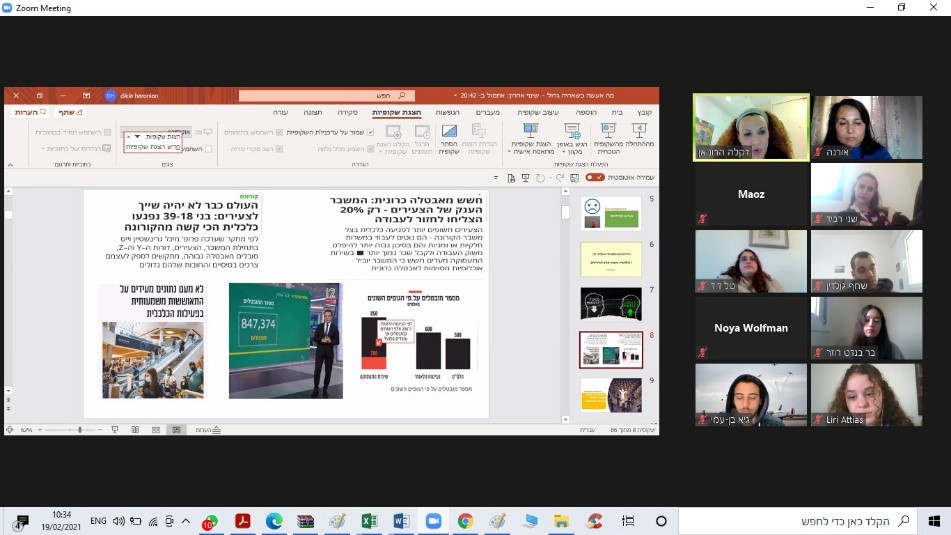Open Zoom from Windows taskbar
This screenshot has width=951, height=535.
433,521
